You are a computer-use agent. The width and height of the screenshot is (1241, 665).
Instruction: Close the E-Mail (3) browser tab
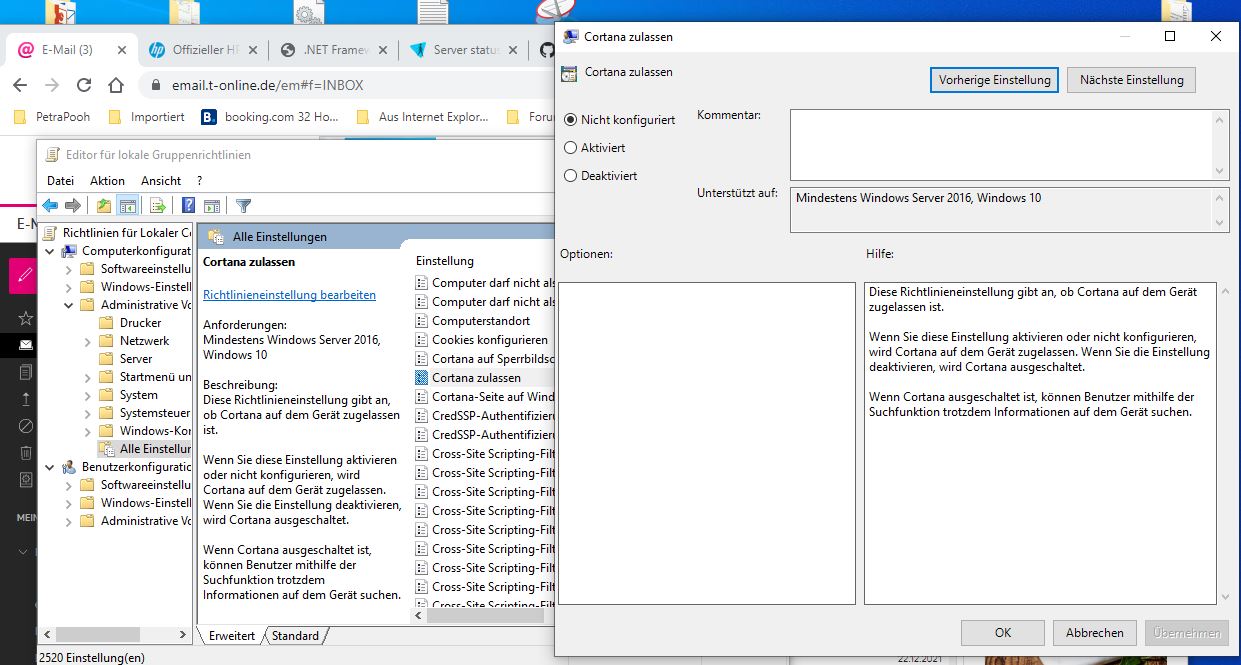coord(121,50)
